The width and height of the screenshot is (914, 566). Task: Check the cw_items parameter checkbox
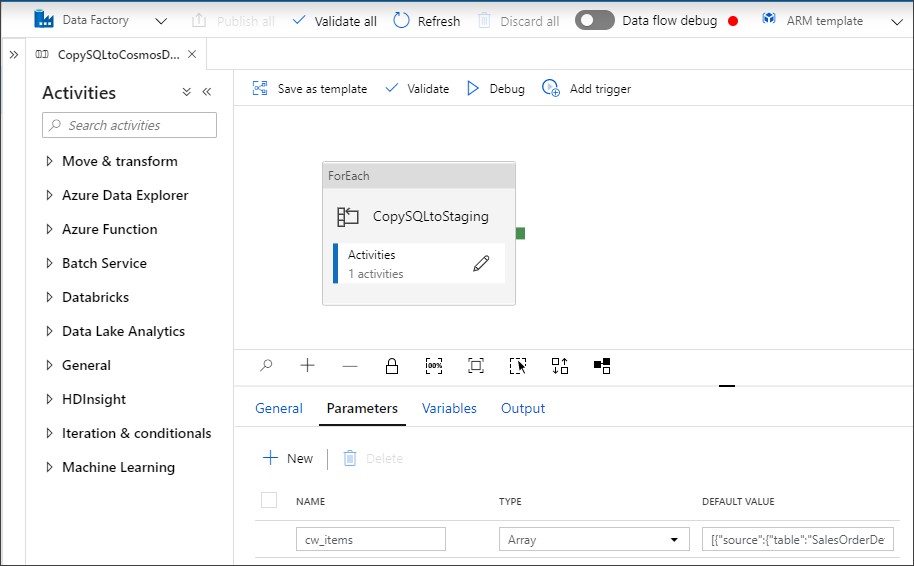(x=268, y=539)
